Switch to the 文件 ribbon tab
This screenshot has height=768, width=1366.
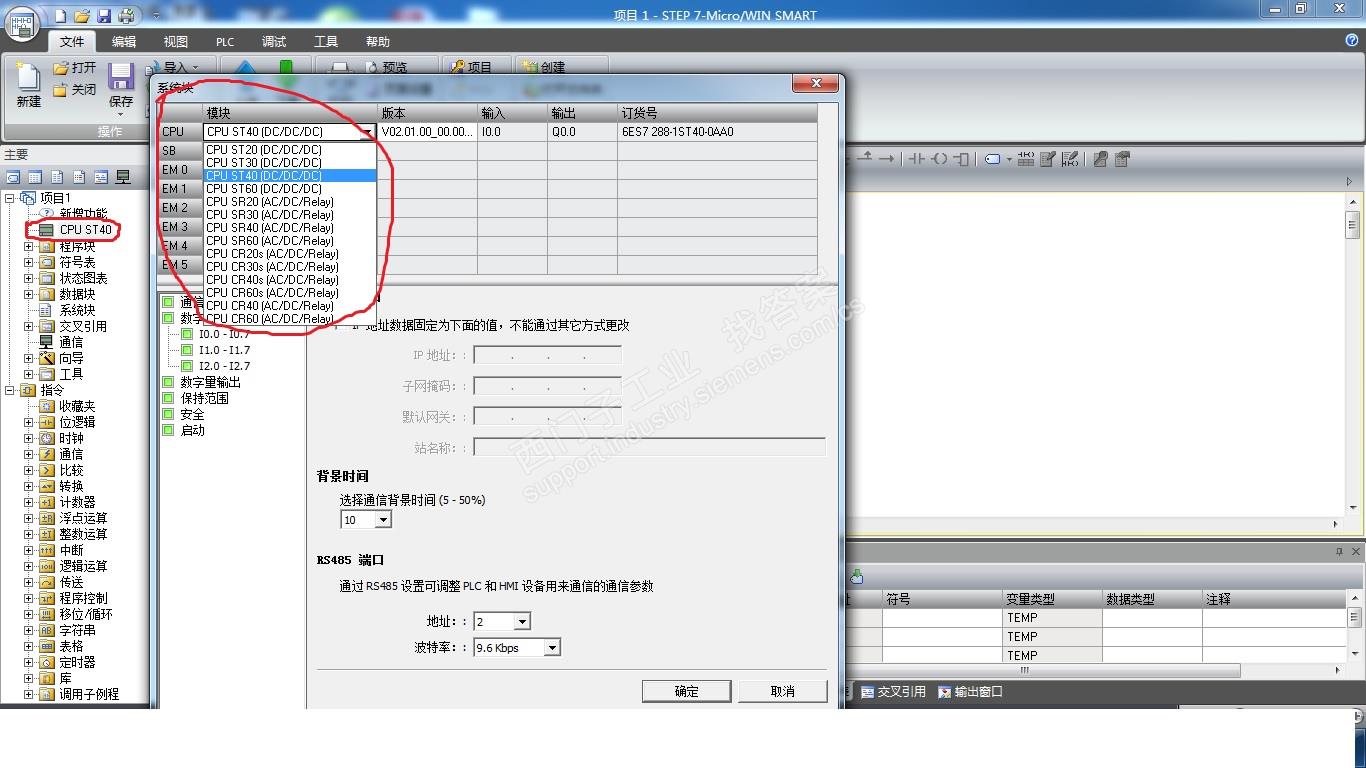(72, 42)
